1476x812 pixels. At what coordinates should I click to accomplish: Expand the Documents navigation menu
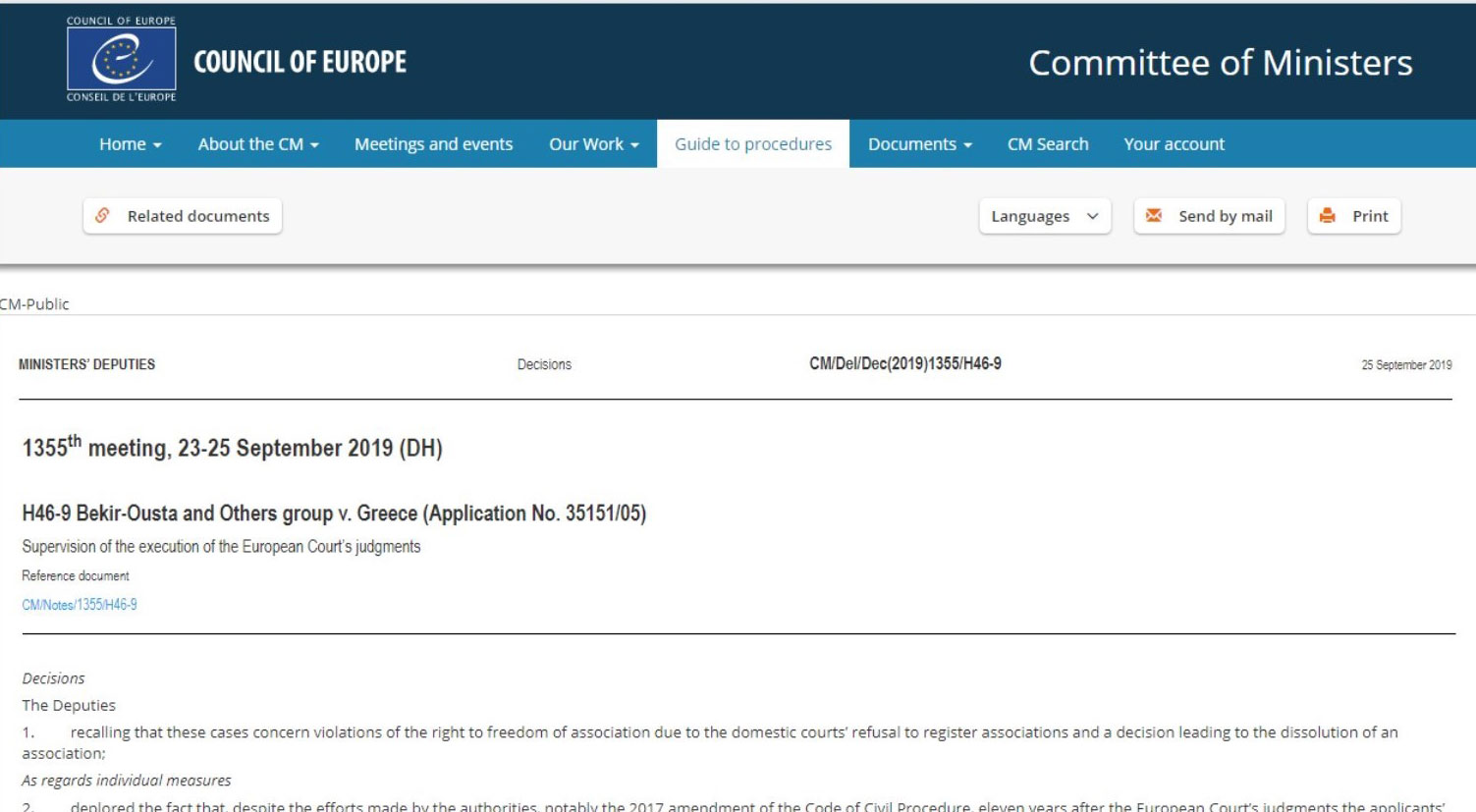tap(919, 144)
